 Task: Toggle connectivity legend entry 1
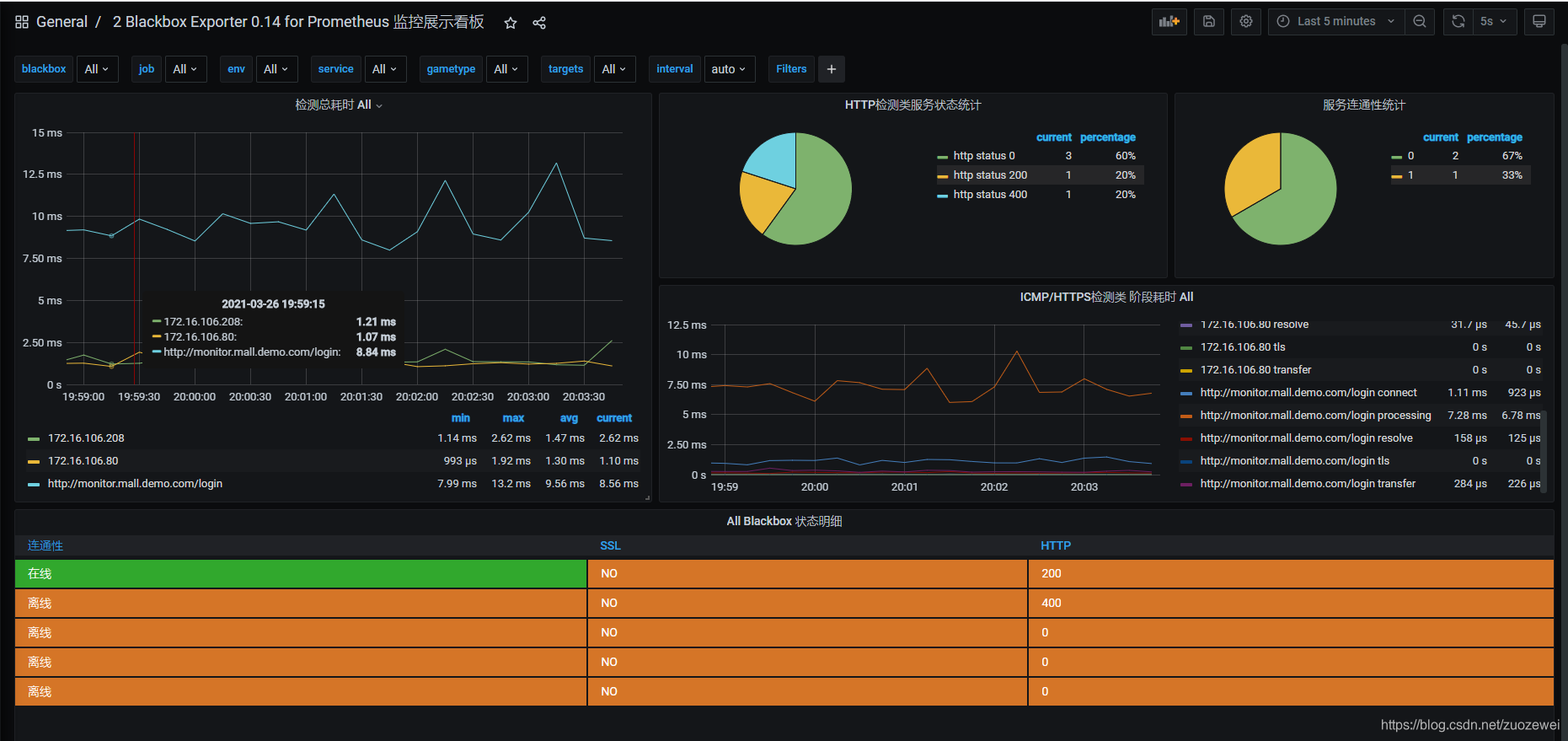1410,175
